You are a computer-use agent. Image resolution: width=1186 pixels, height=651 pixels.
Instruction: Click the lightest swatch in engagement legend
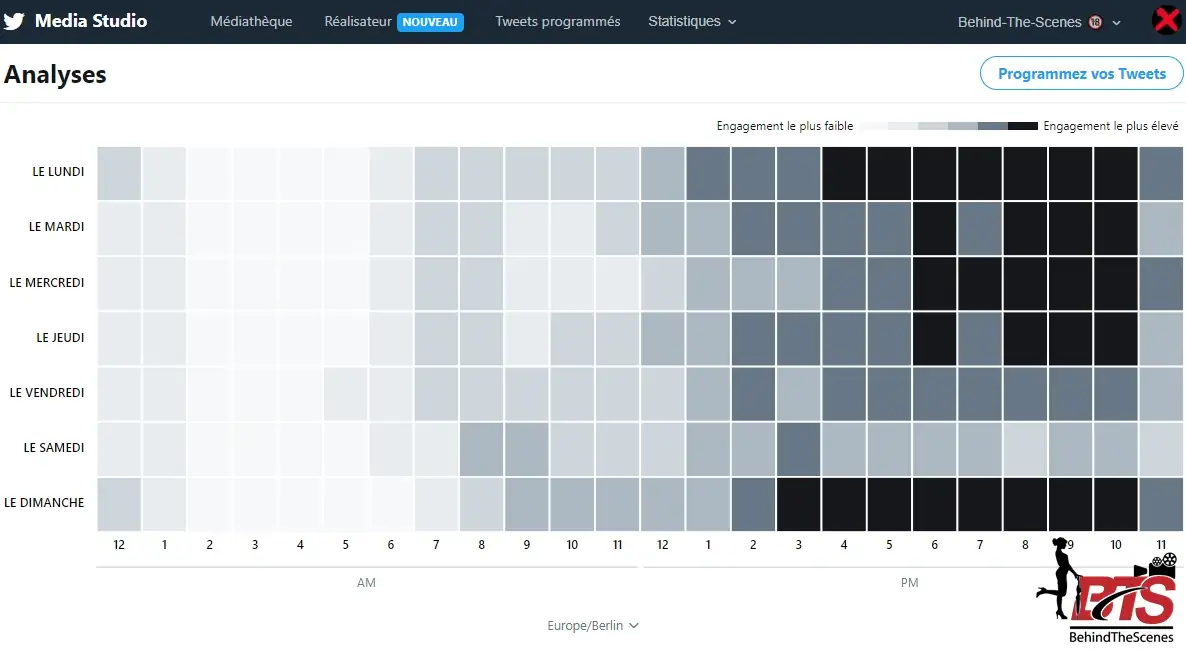tap(874, 126)
